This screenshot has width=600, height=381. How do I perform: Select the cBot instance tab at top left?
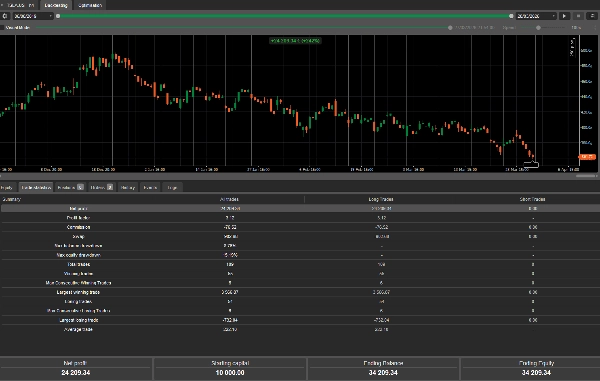click(x=20, y=5)
